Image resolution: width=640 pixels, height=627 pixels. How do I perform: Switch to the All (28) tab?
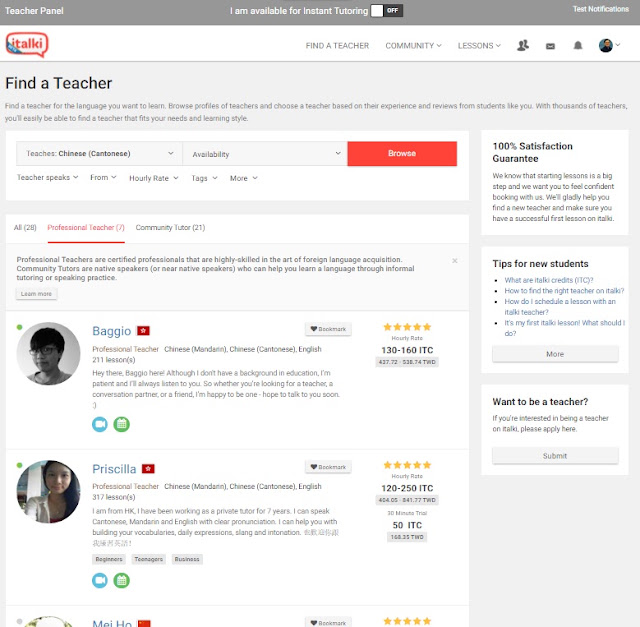[x=25, y=227]
